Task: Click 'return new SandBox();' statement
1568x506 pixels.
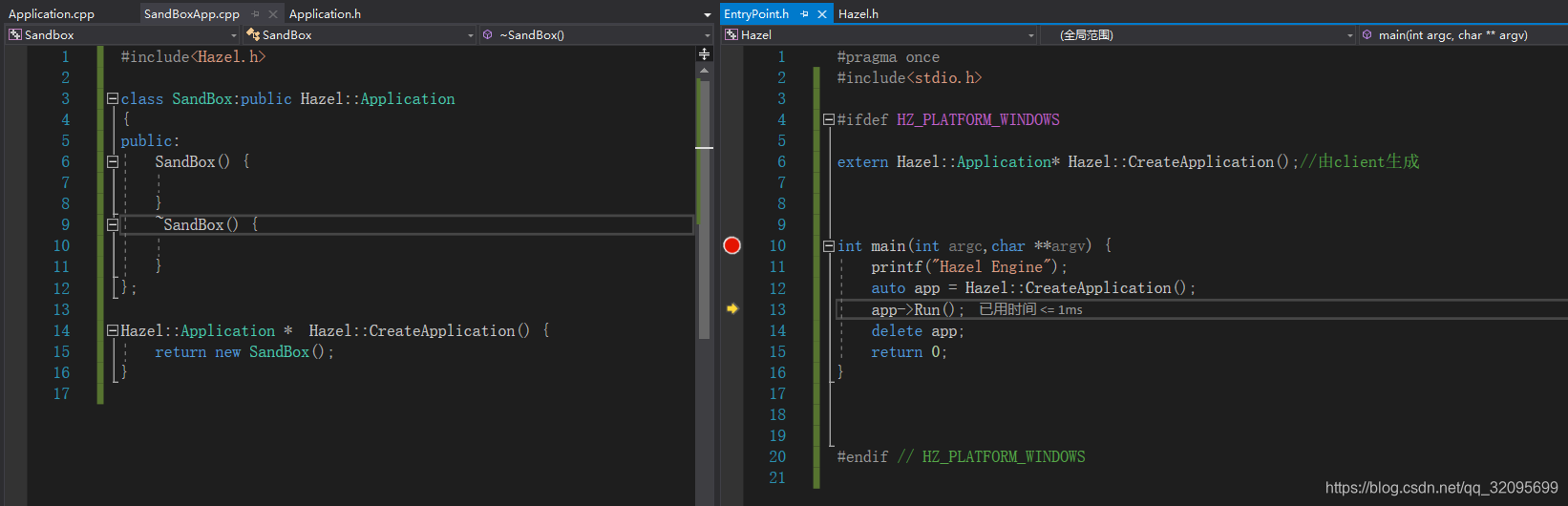Action: [x=244, y=351]
